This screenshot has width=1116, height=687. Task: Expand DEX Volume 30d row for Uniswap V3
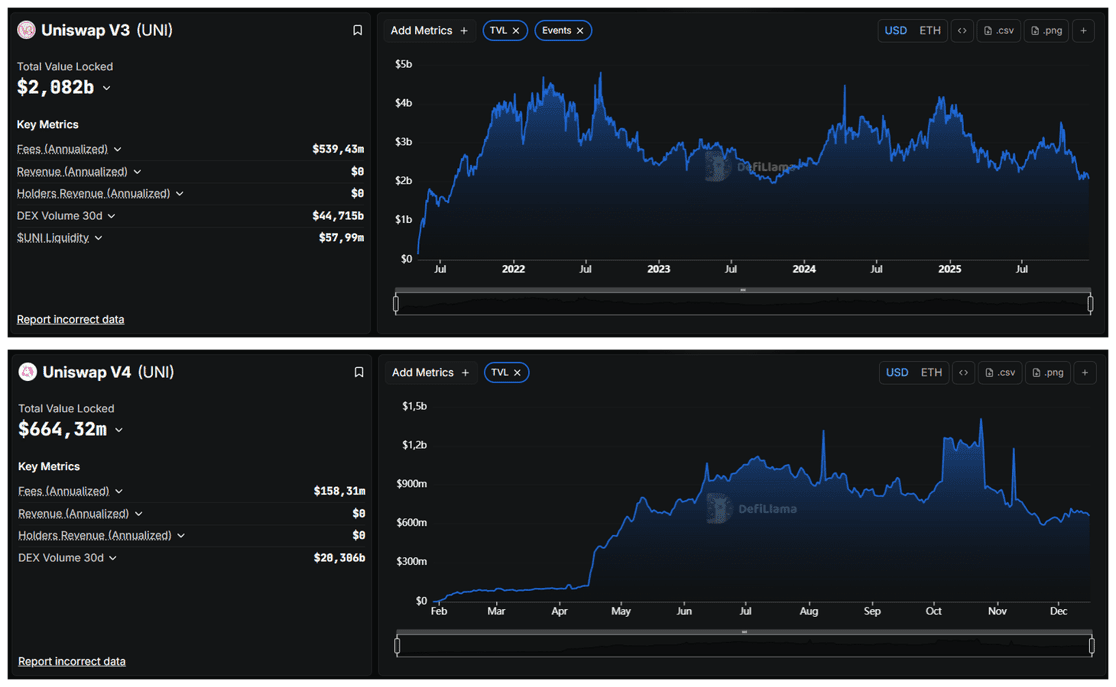click(x=111, y=216)
